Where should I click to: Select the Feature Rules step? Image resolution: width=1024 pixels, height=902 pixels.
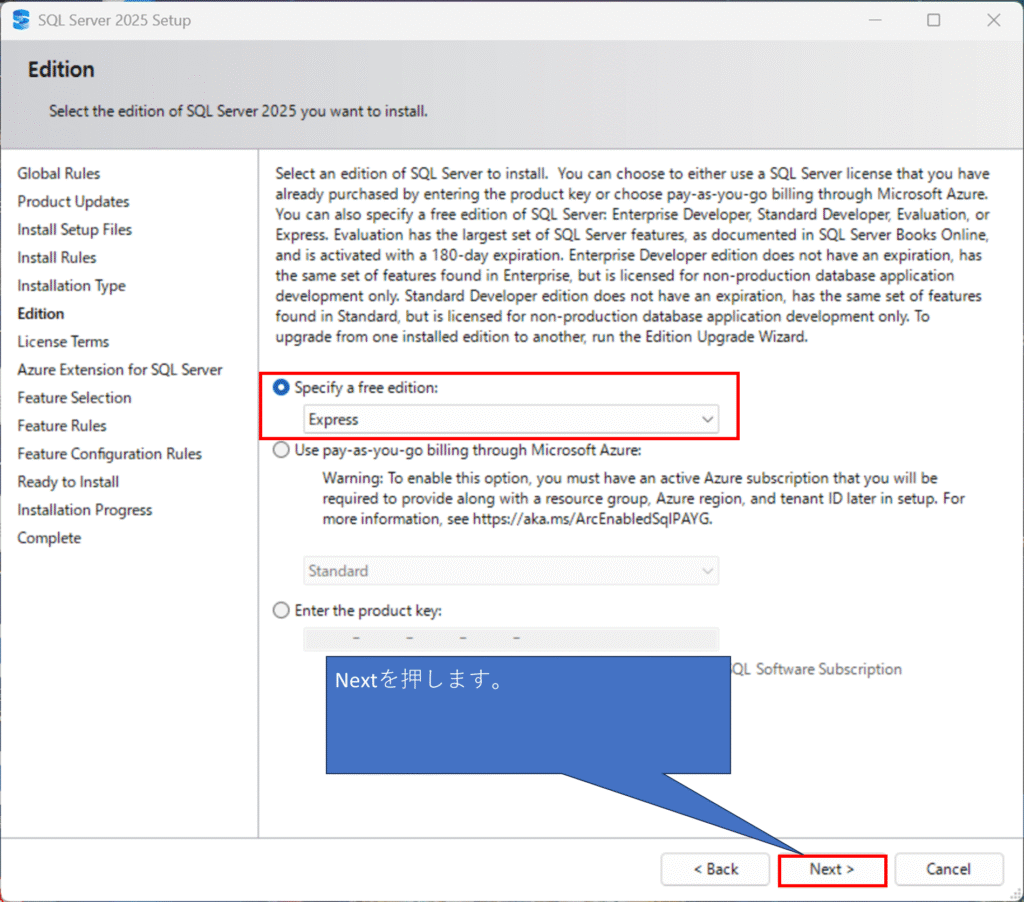point(62,426)
